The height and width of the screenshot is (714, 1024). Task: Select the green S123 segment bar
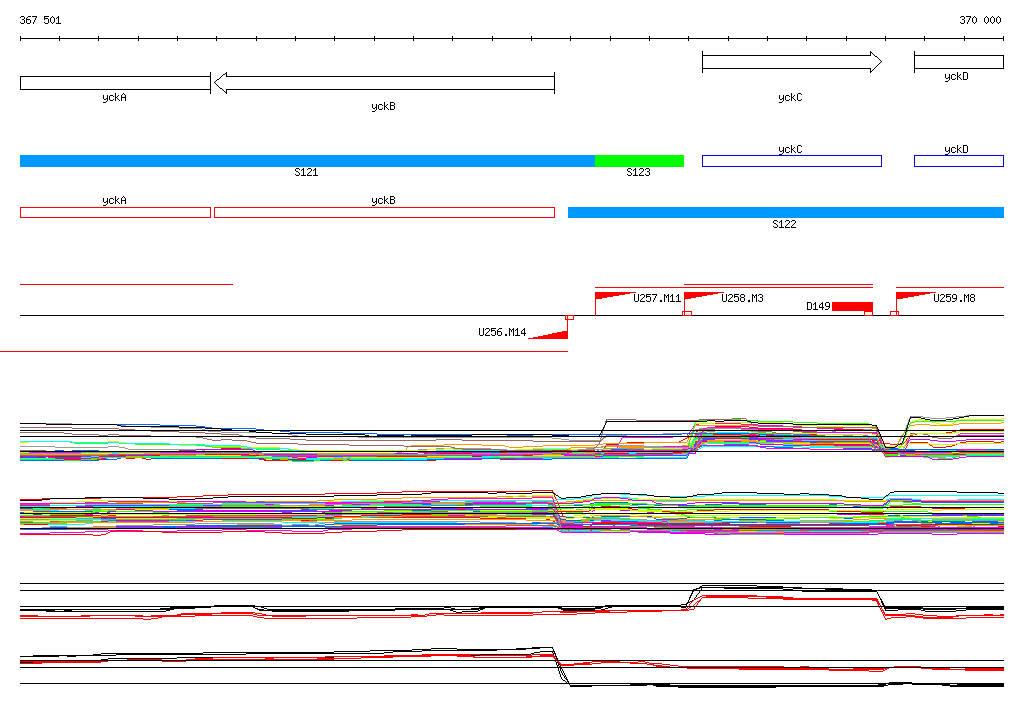[639, 161]
